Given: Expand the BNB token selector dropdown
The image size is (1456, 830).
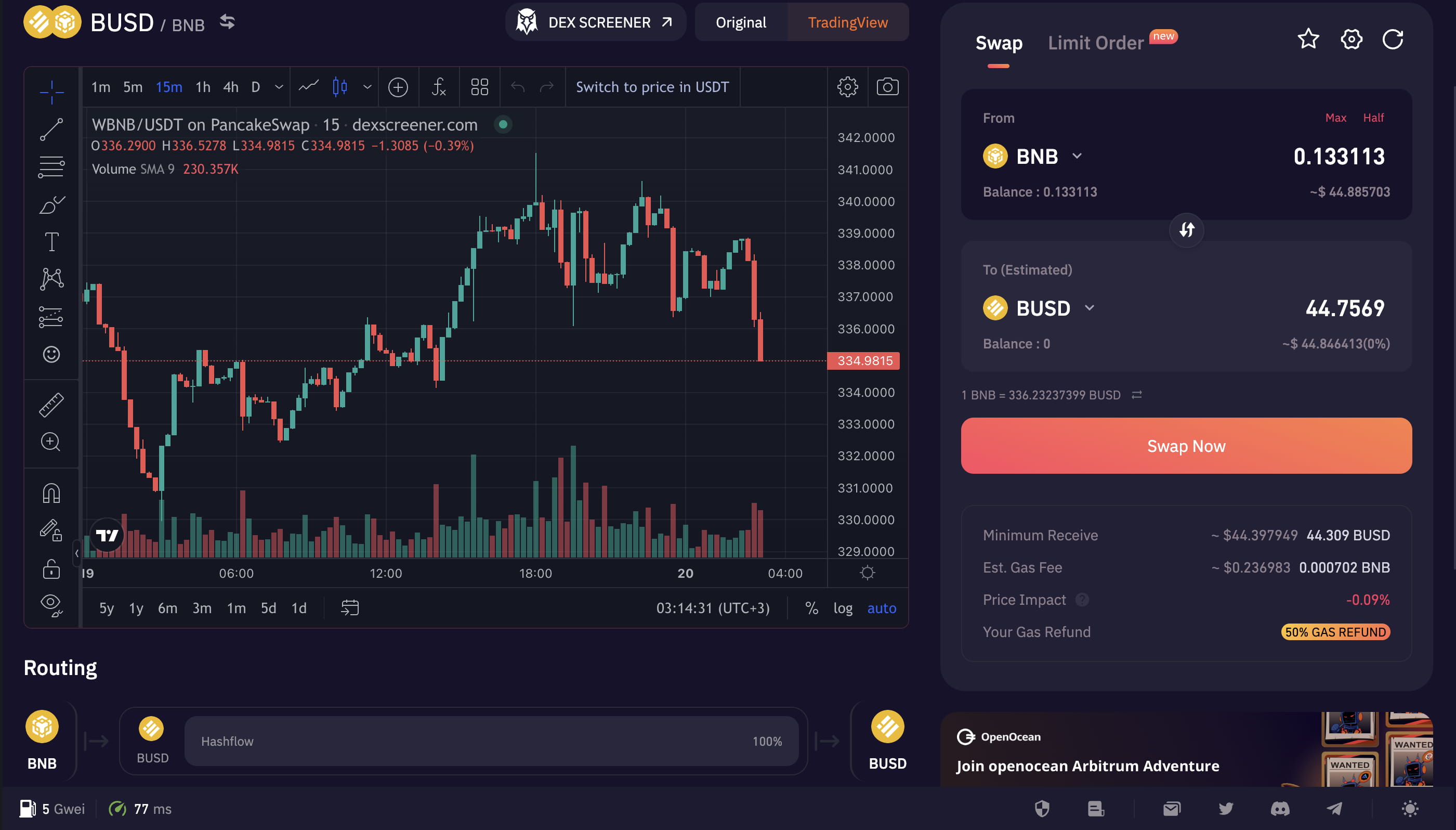Looking at the screenshot, I should (1077, 155).
